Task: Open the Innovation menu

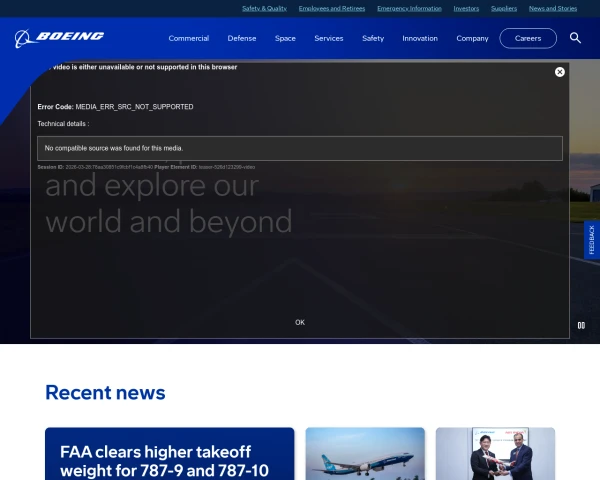Action: (420, 38)
